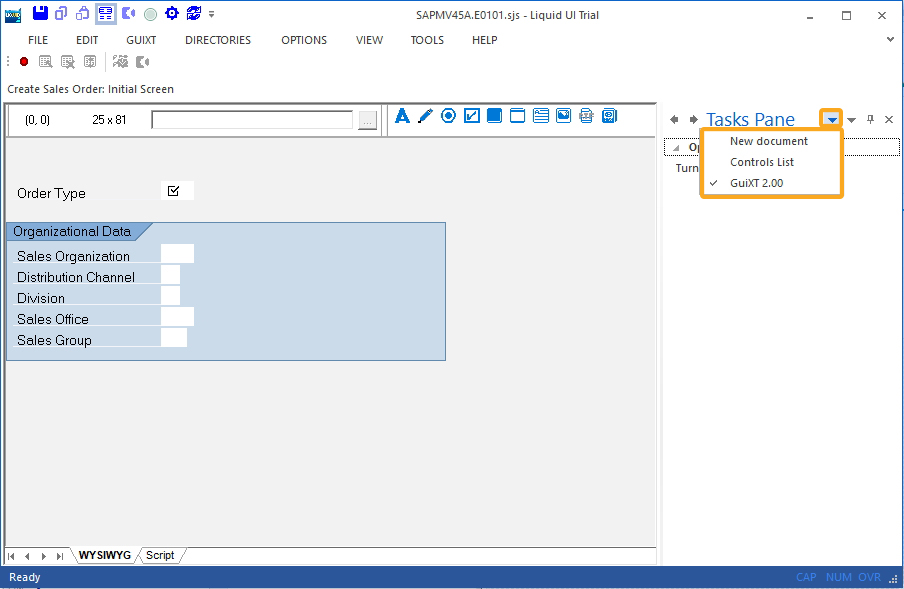Open the GUIXT menu
Screen dimensions: 904x589
point(141,40)
